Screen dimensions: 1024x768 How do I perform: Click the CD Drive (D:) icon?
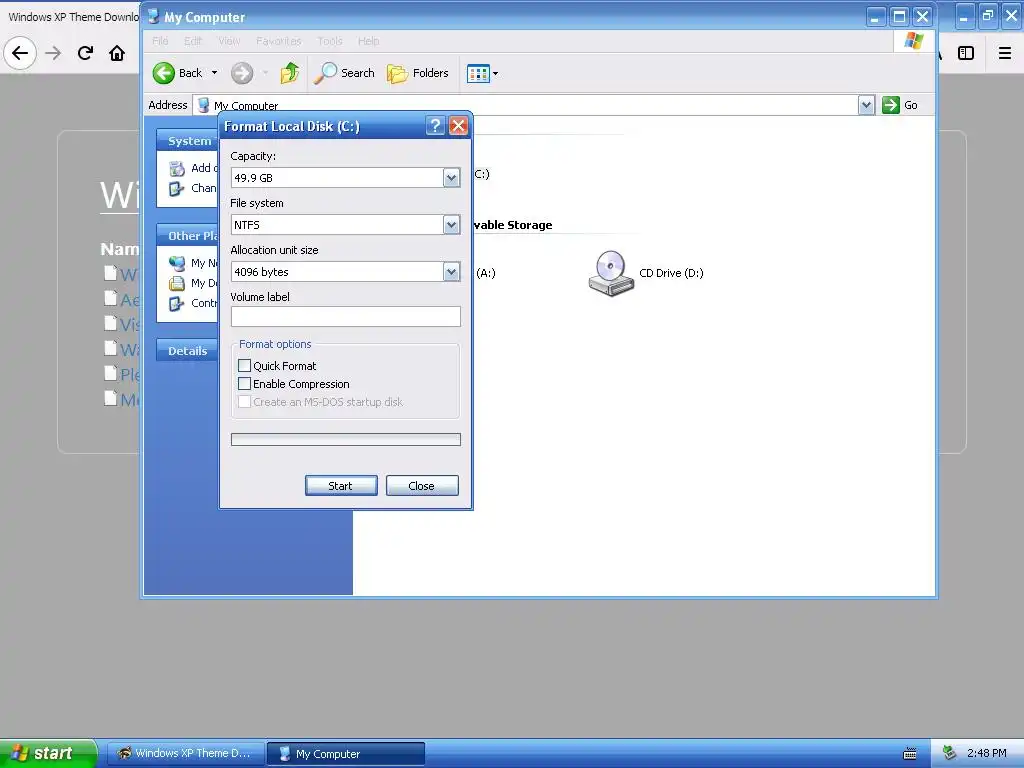pyautogui.click(x=611, y=273)
